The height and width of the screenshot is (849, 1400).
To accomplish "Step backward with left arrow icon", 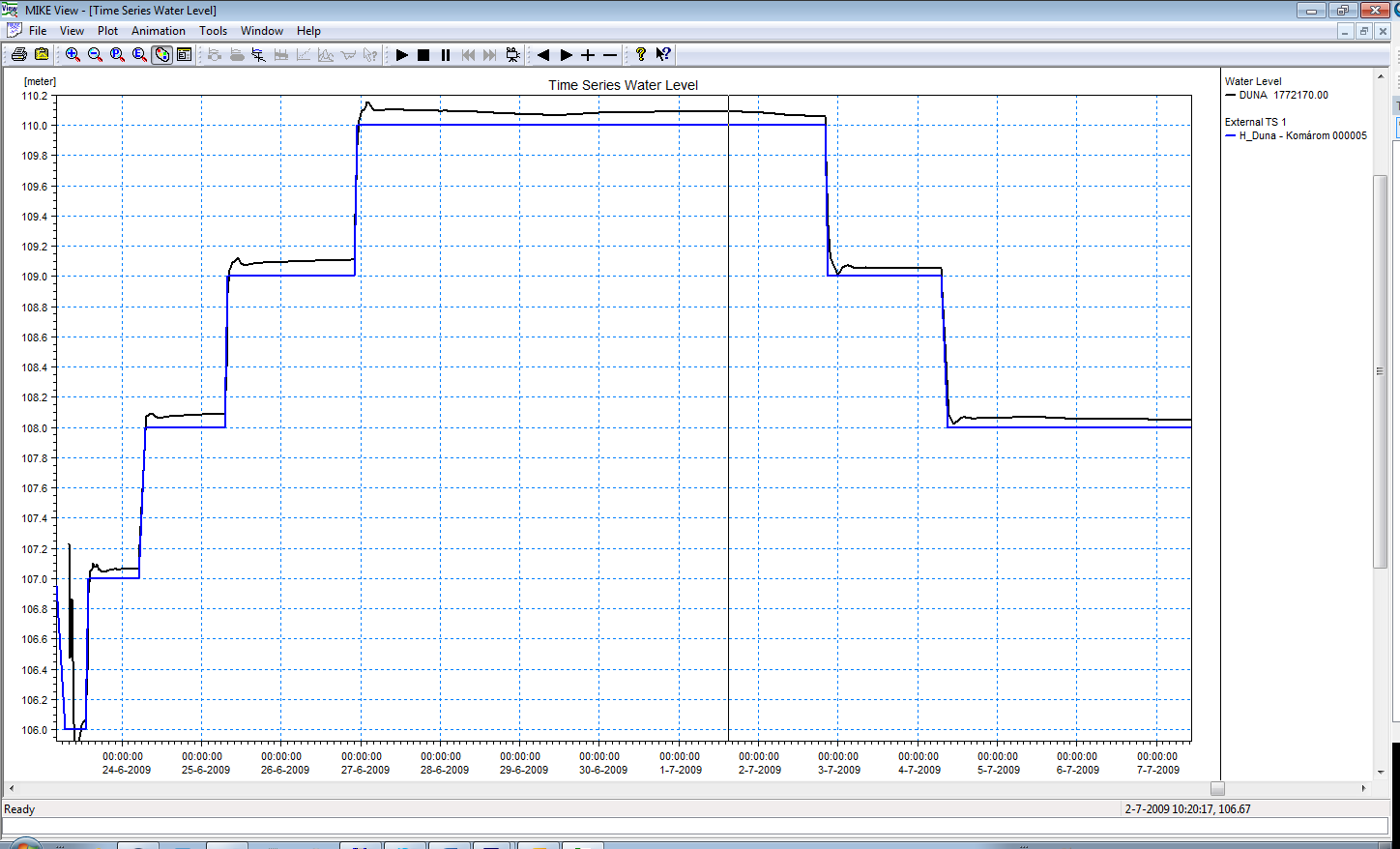I will click(x=543, y=55).
